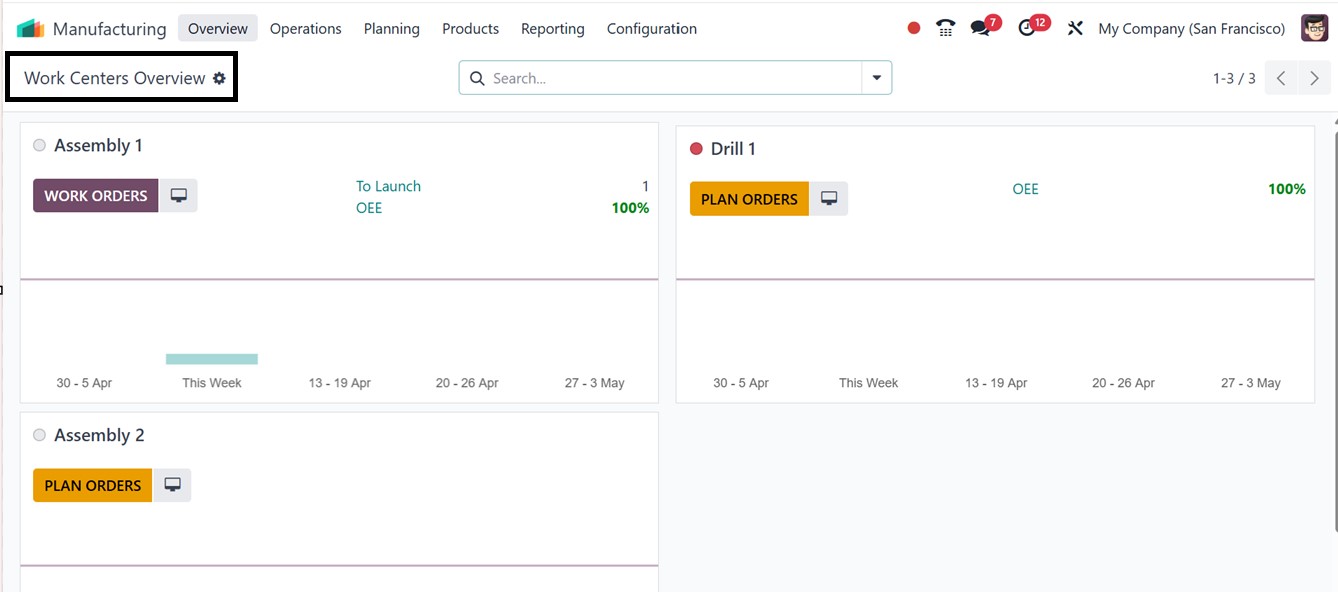Open Assembly 2 tablet view monitor icon

point(172,485)
